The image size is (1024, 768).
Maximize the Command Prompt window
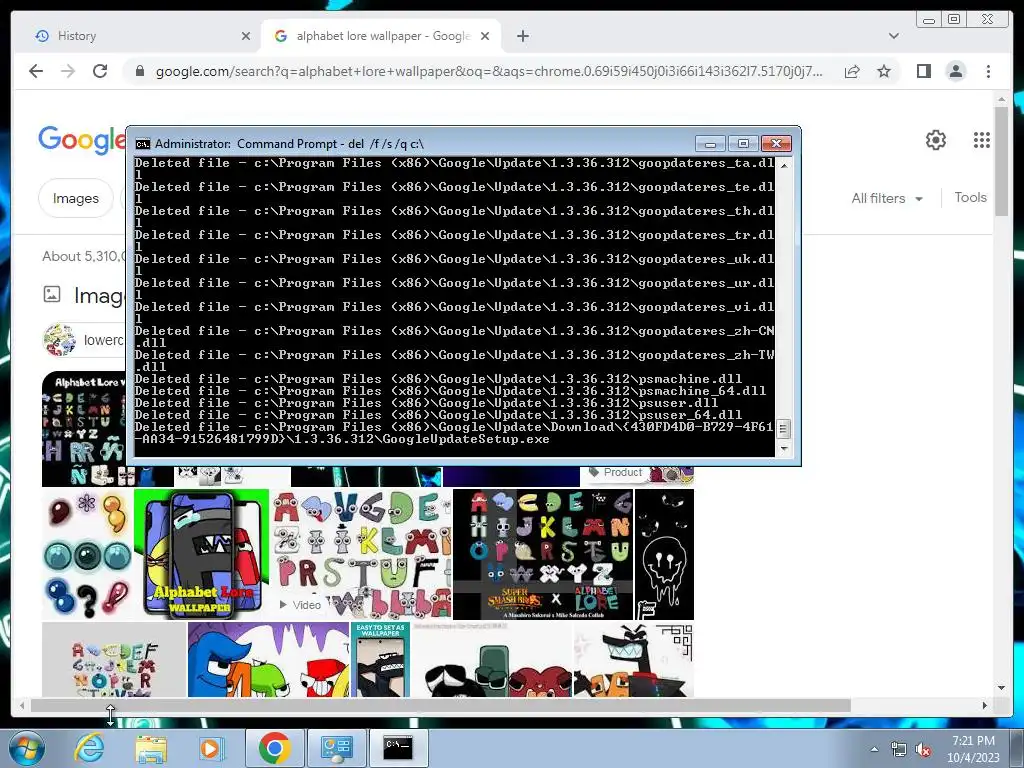pyautogui.click(x=743, y=143)
